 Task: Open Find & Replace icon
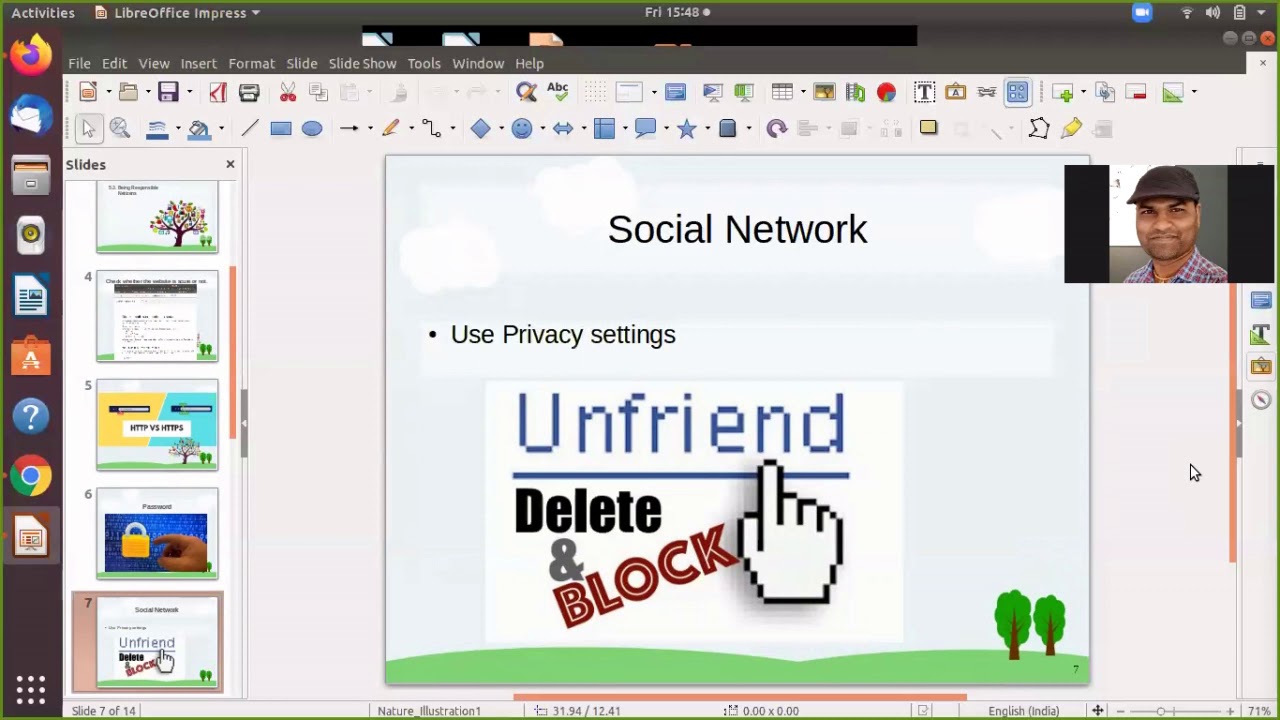point(526,92)
